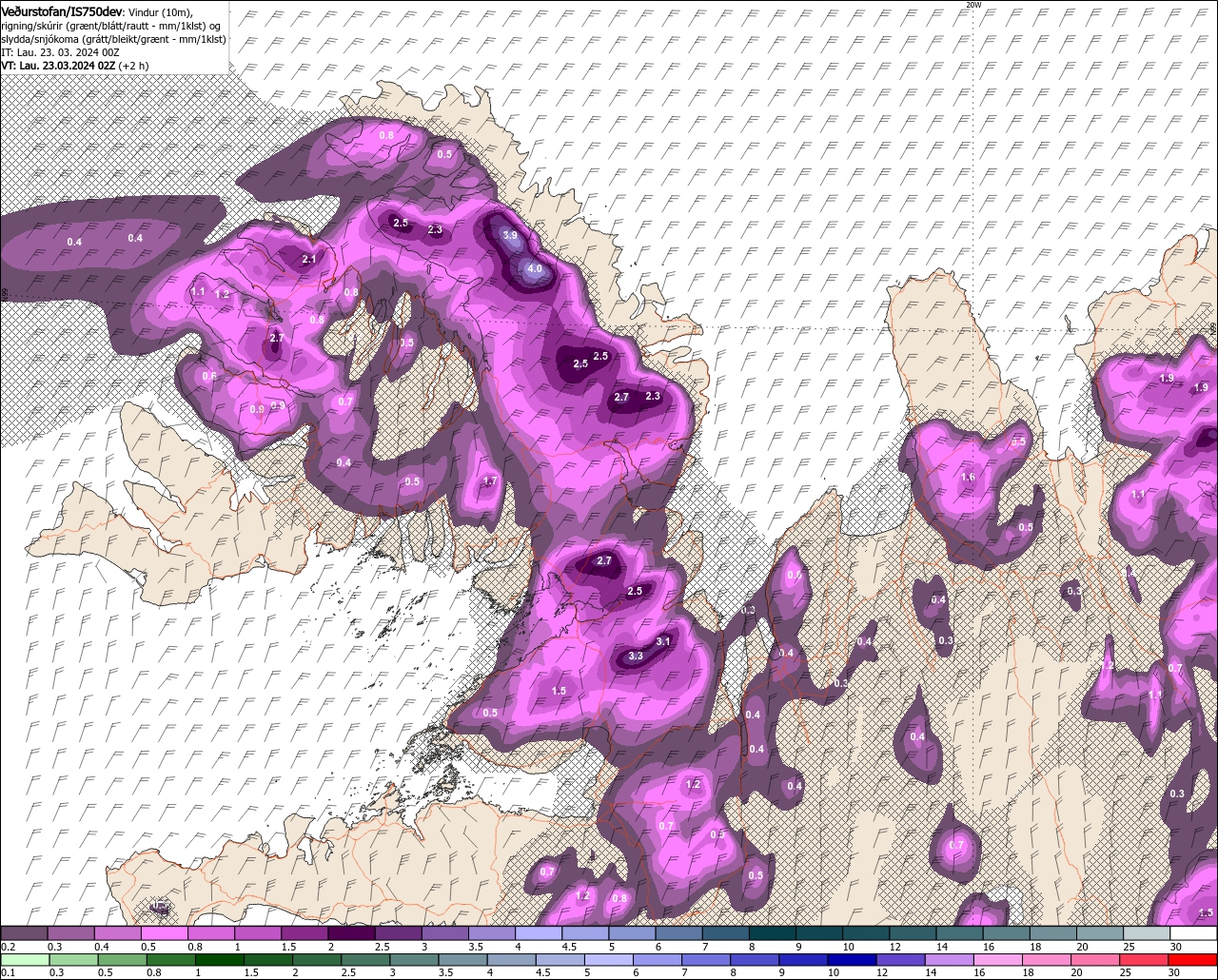The height and width of the screenshot is (980, 1218).
Task: Click the 1.6 precipitation value
Action: 969,477
